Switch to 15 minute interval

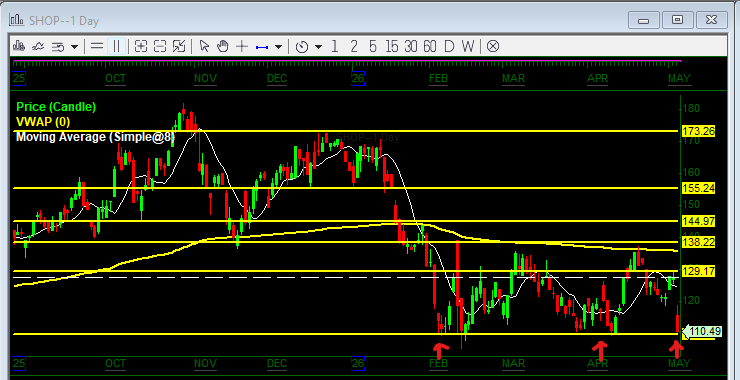tap(392, 46)
